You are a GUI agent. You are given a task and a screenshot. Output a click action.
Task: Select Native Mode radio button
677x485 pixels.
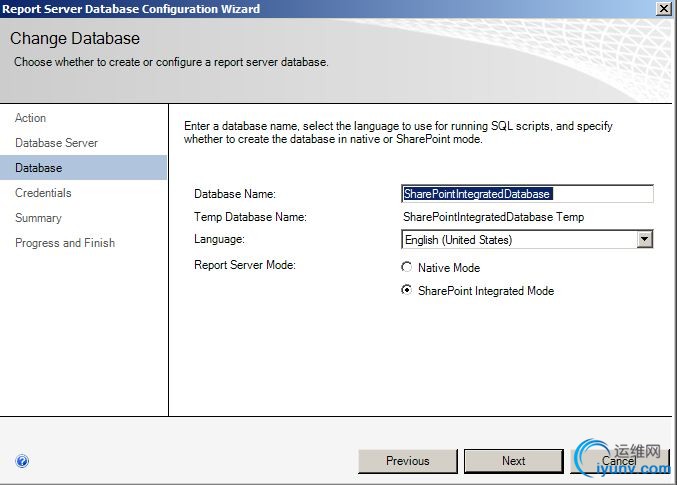click(406, 267)
